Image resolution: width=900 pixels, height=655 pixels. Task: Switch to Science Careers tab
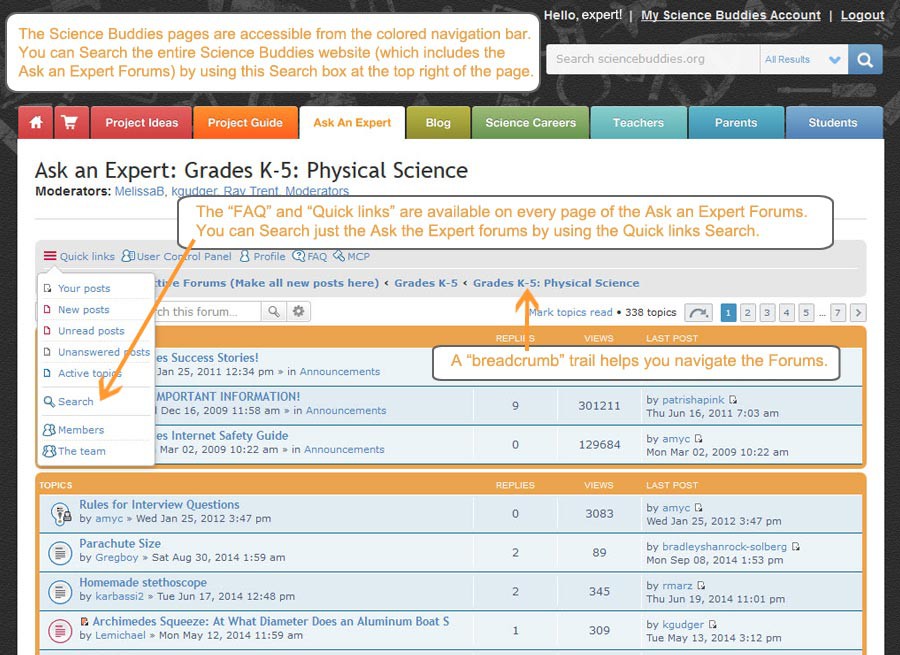pyautogui.click(x=530, y=122)
